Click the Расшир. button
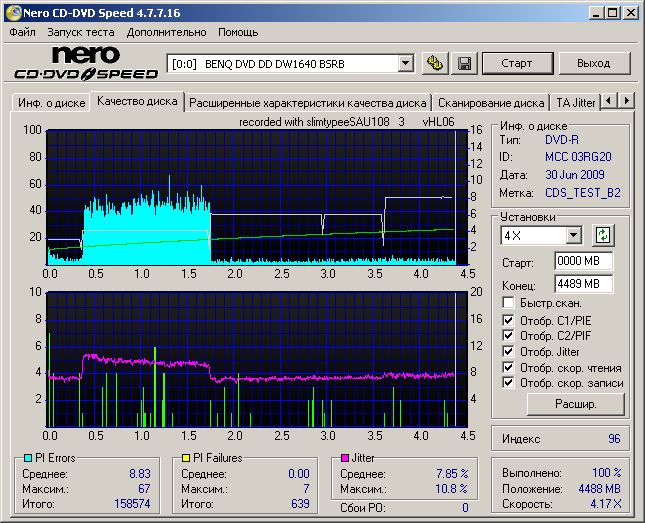Image resolution: width=645 pixels, height=523 pixels. point(575,404)
